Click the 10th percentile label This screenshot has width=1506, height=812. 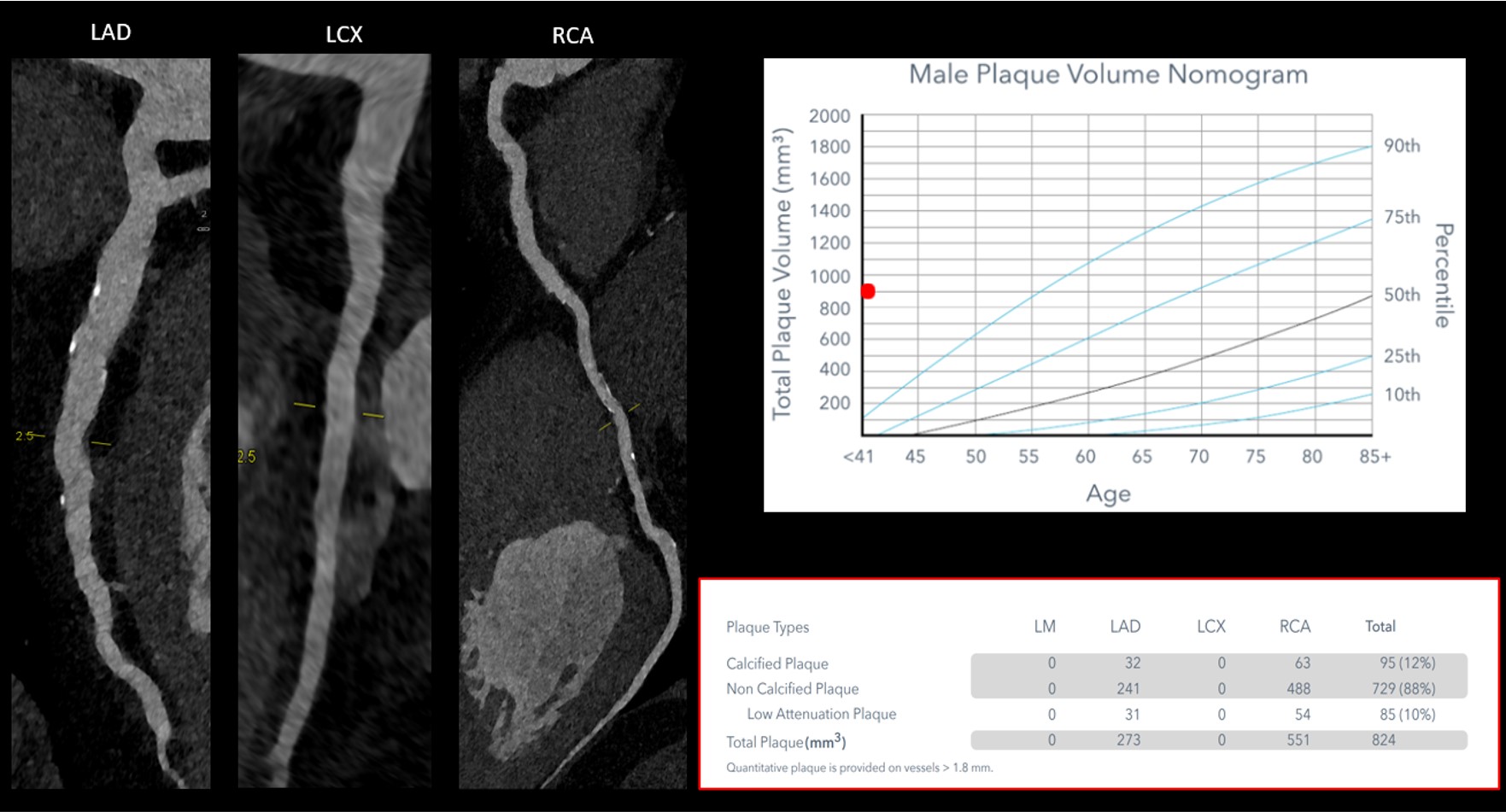(1402, 394)
